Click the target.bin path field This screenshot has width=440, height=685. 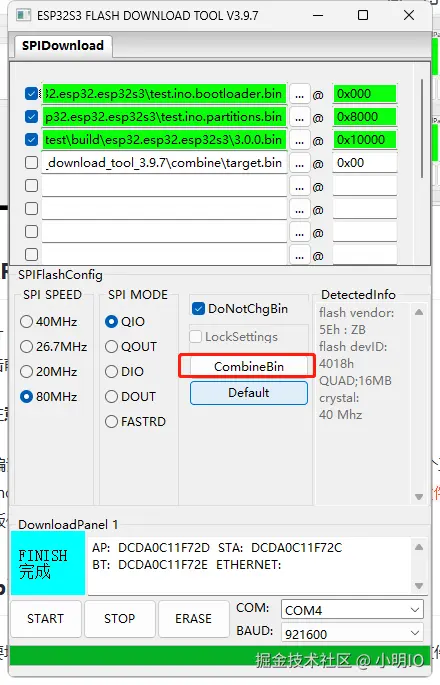[164, 163]
